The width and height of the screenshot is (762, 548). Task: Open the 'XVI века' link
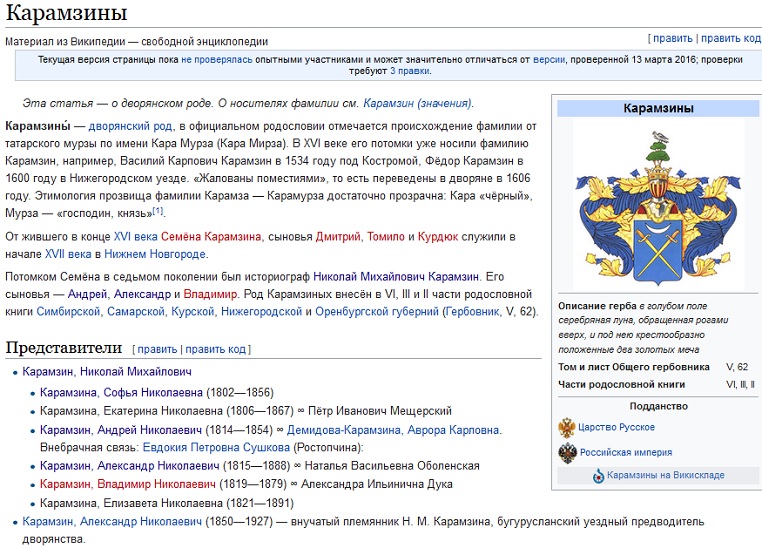136,237
